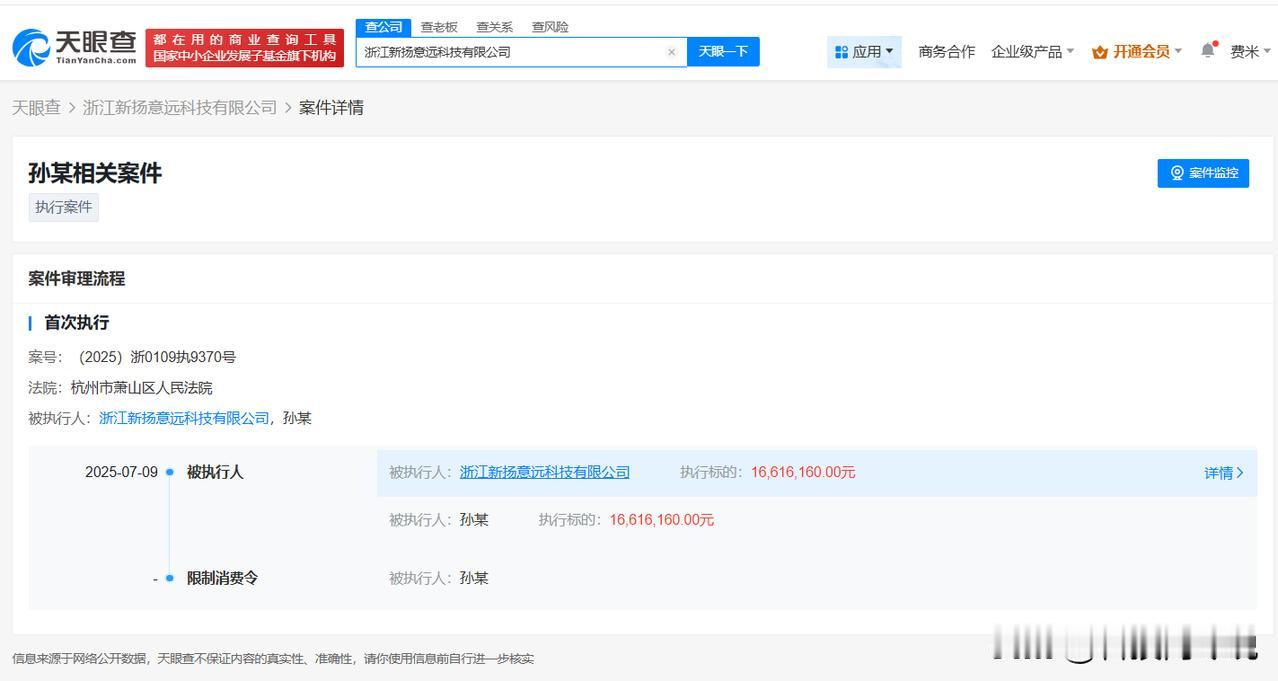Click the notification bell icon
The image size is (1278, 681).
(x=1208, y=50)
